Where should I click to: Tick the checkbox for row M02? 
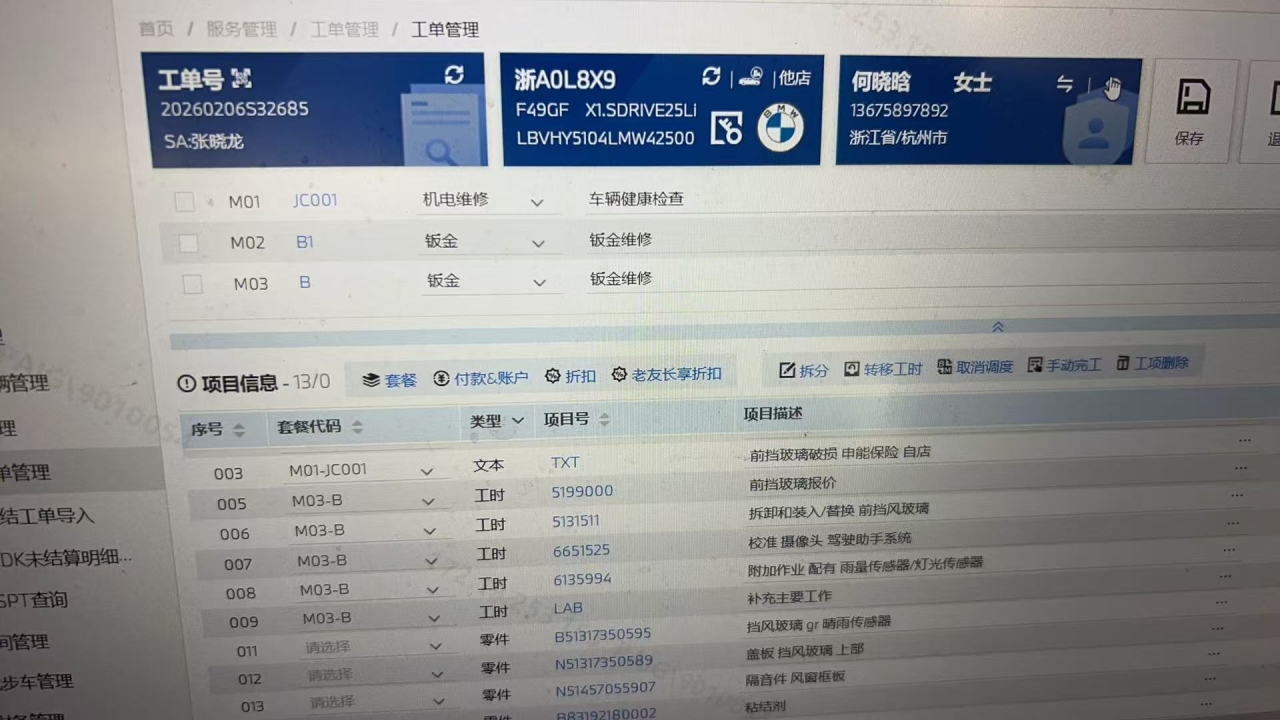[x=188, y=243]
